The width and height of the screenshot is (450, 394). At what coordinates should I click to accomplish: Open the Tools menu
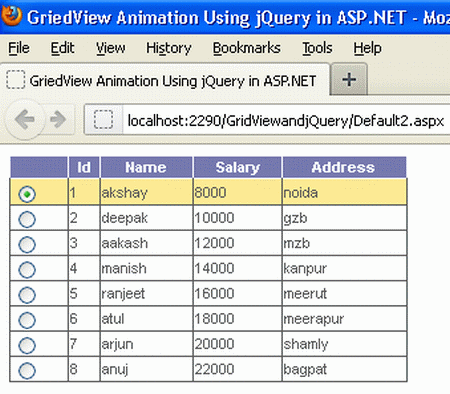[x=317, y=48]
